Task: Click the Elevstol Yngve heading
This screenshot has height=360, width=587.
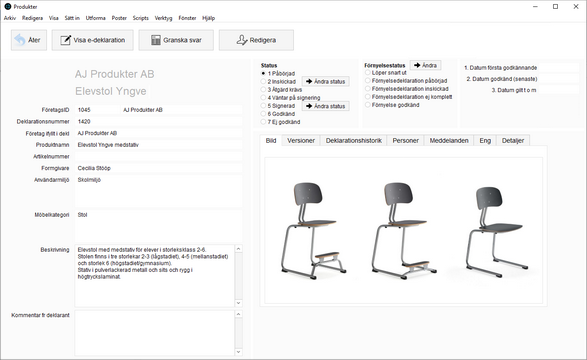Action: pos(110,91)
